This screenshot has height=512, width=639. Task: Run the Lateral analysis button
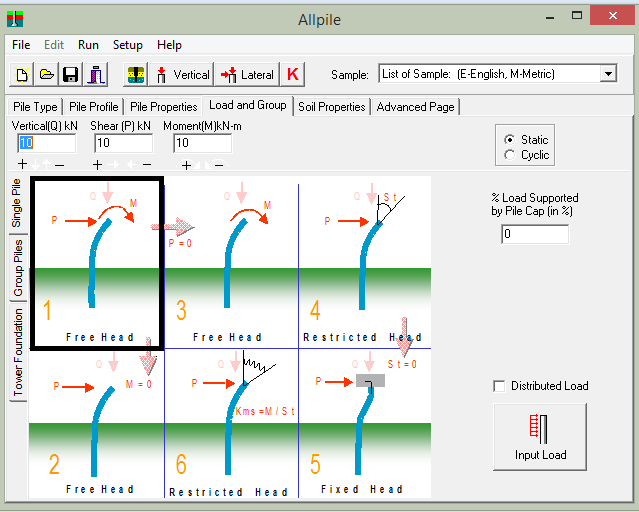click(x=247, y=75)
